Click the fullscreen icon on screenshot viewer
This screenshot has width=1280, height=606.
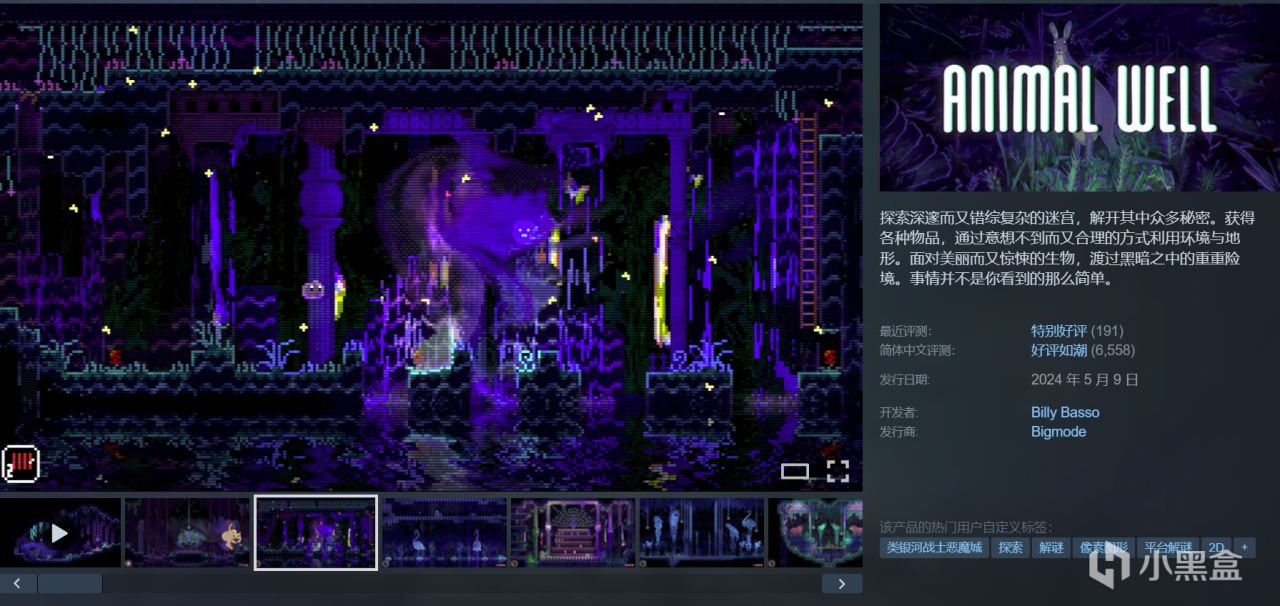pos(837,471)
